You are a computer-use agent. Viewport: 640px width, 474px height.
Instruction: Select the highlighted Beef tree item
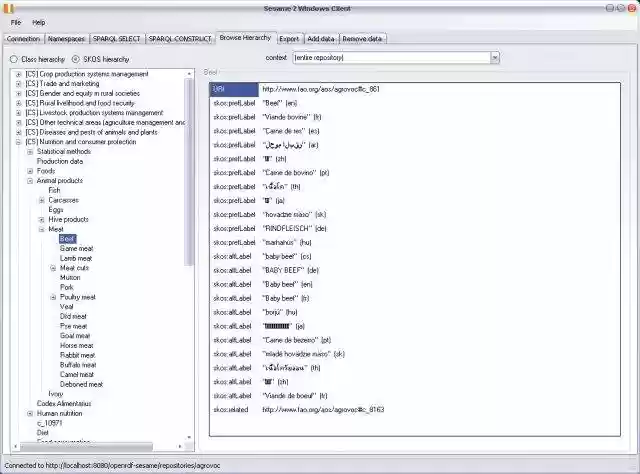coord(67,239)
